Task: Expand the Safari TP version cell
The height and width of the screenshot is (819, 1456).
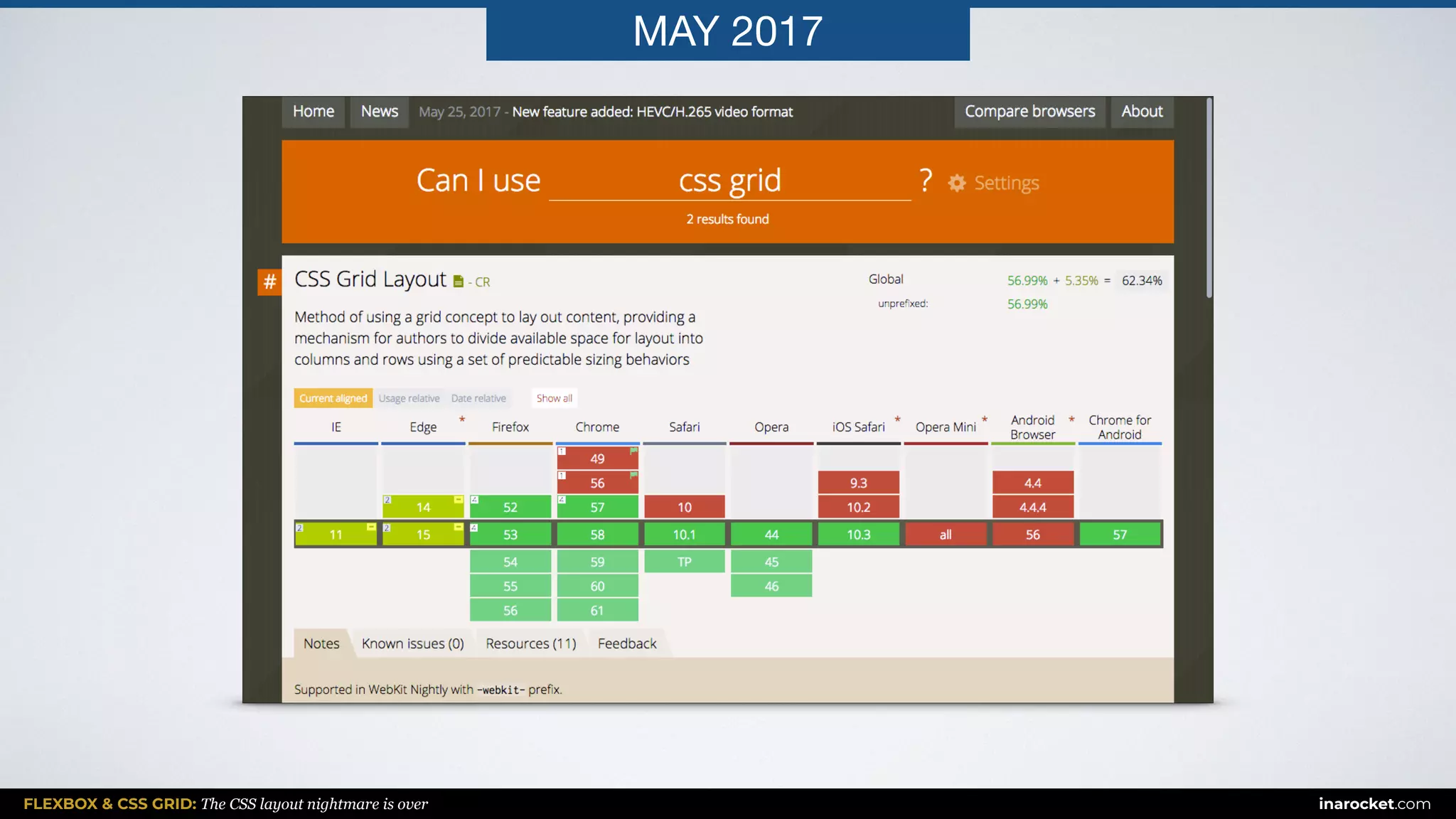Action: pyautogui.click(x=684, y=562)
